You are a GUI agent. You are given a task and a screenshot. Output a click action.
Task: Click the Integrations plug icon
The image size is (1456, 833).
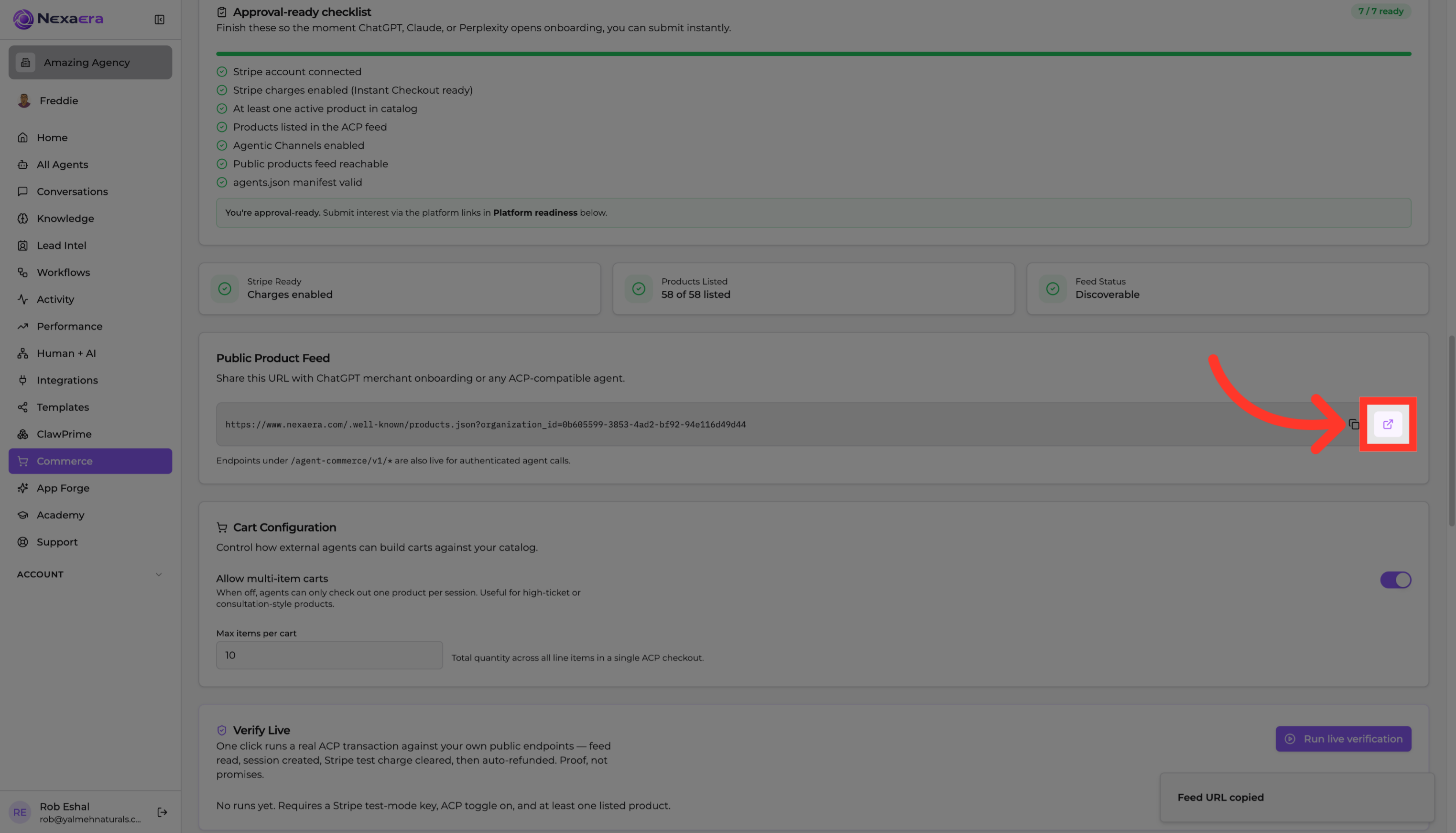23,380
